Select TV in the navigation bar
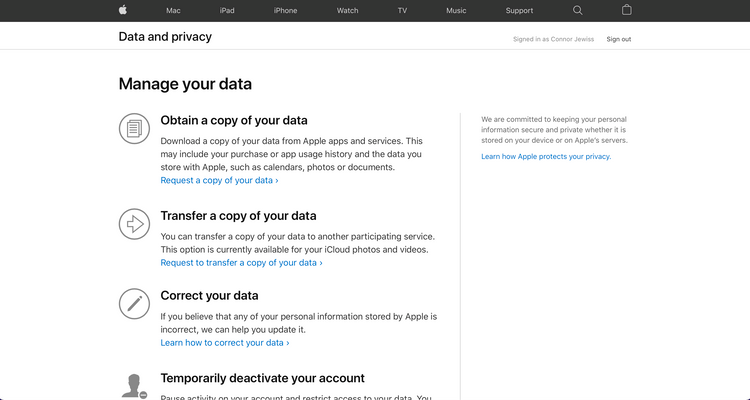Image resolution: width=750 pixels, height=400 pixels. pyautogui.click(x=402, y=11)
